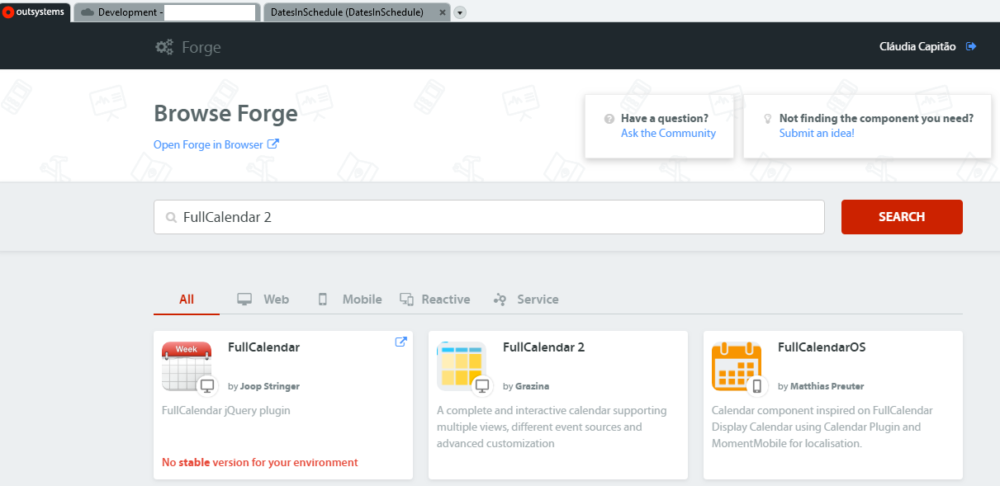Click FullCalendarOS orange calendar thumbnail
Viewport: 1000px width, 486px height.
click(x=737, y=366)
